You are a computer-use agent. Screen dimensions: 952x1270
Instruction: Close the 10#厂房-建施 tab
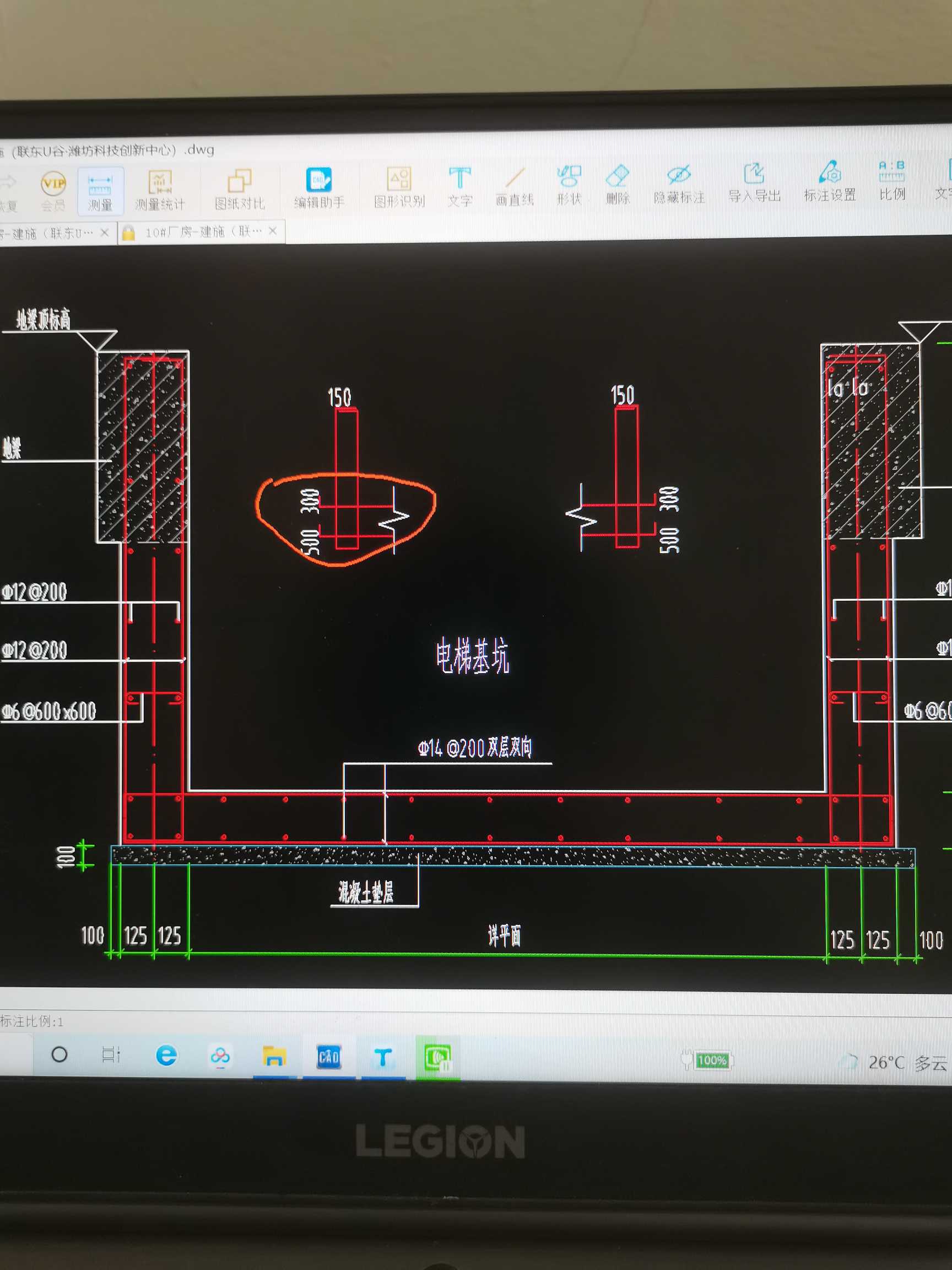[x=273, y=231]
